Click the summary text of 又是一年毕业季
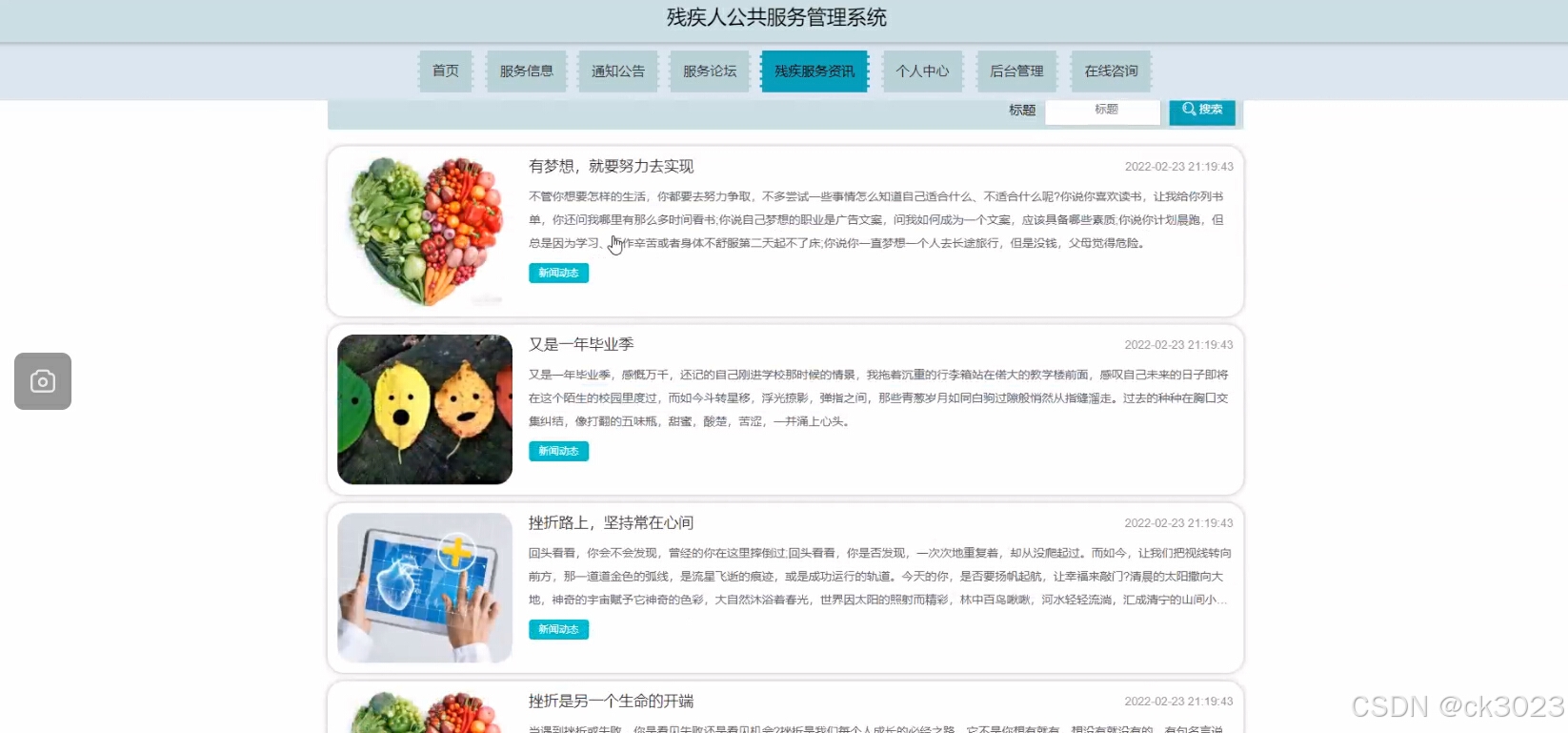This screenshot has width=1568, height=733. click(878, 397)
